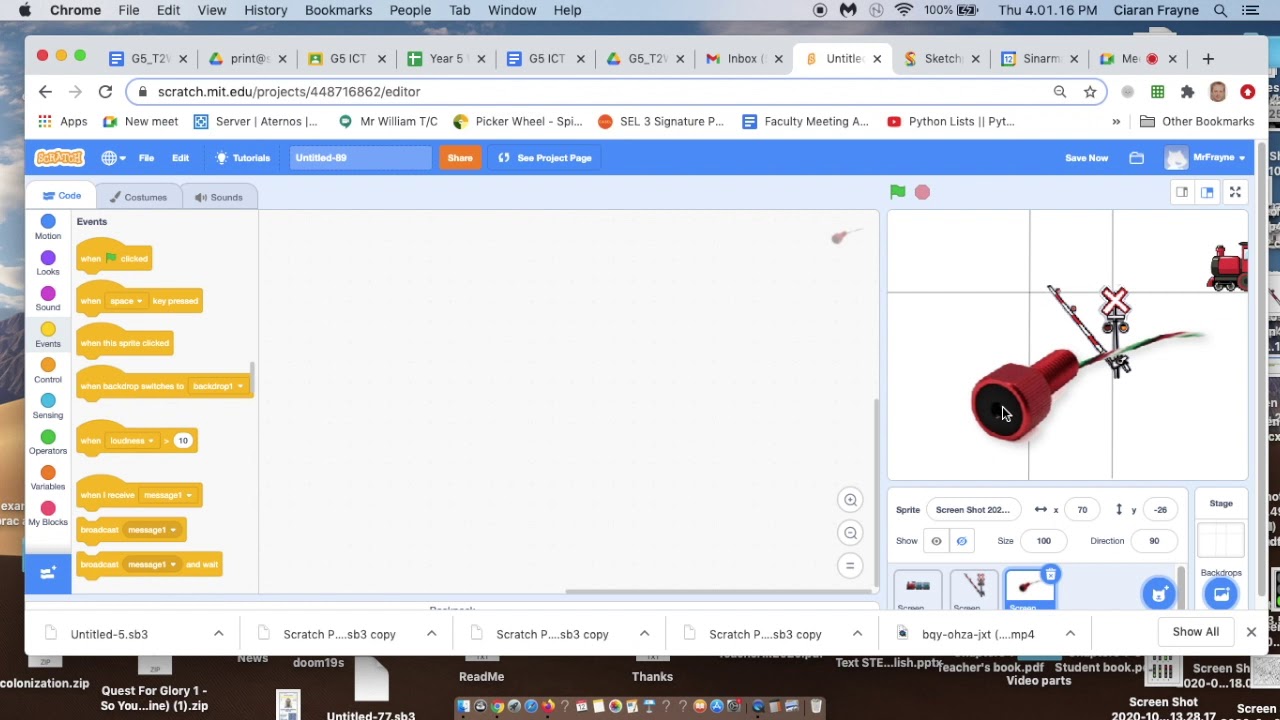Switch to the Sounds tab
The image size is (1280, 720).
click(219, 197)
